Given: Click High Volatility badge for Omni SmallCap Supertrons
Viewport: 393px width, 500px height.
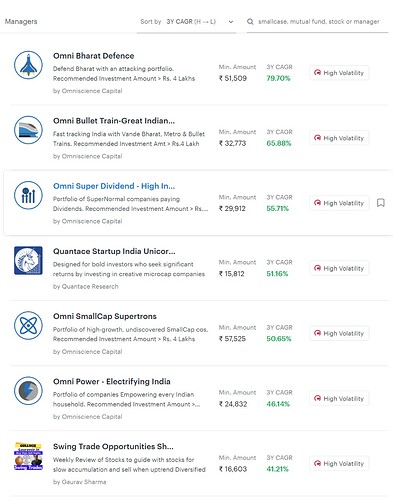Looking at the screenshot, I should point(339,333).
